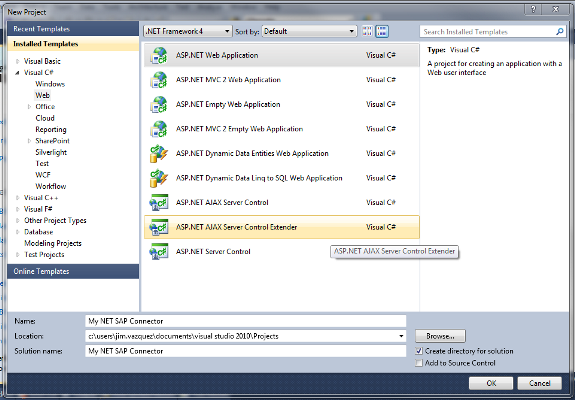
Task: Click the Dynamic Data Linq to SQL icon
Action: [x=159, y=178]
